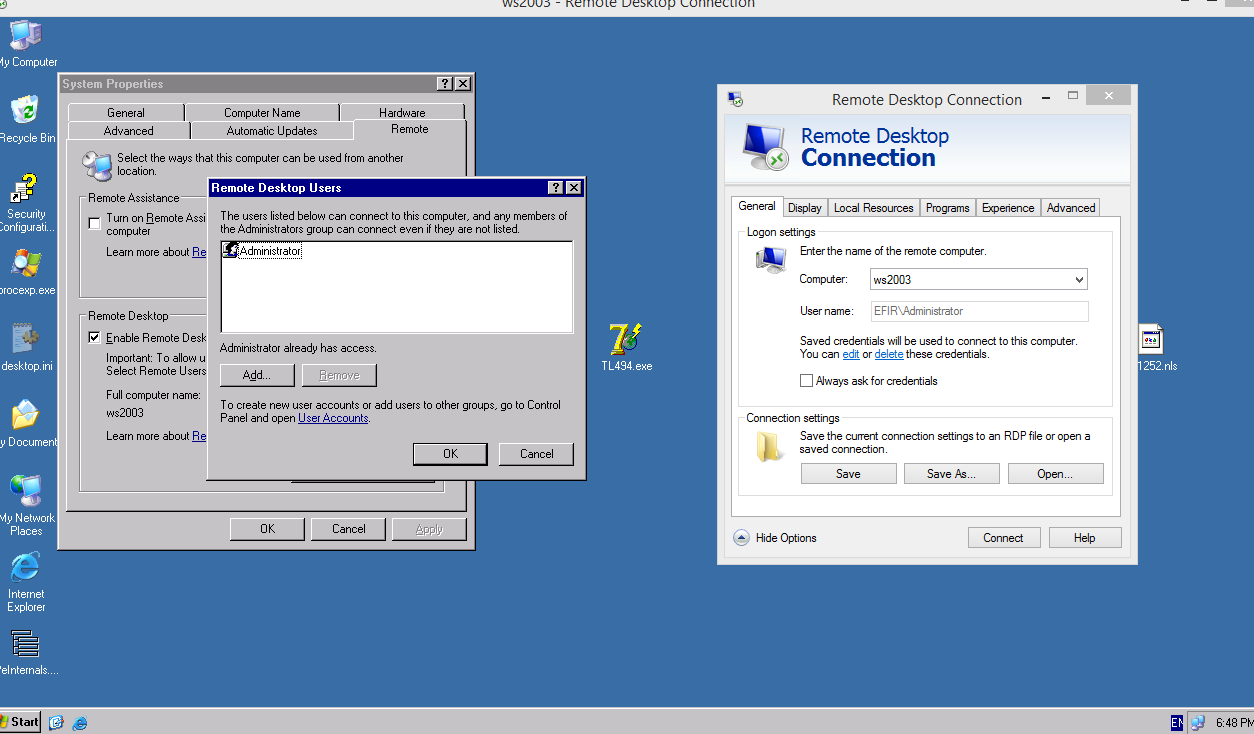The height and width of the screenshot is (734, 1254).
Task: Open the Experience tab
Action: (x=1008, y=208)
